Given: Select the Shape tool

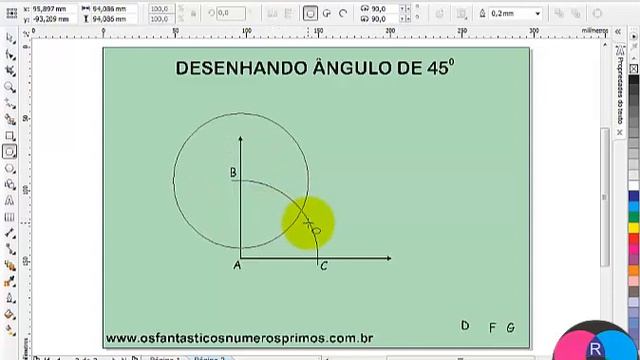Looking at the screenshot, I should (x=10, y=55).
